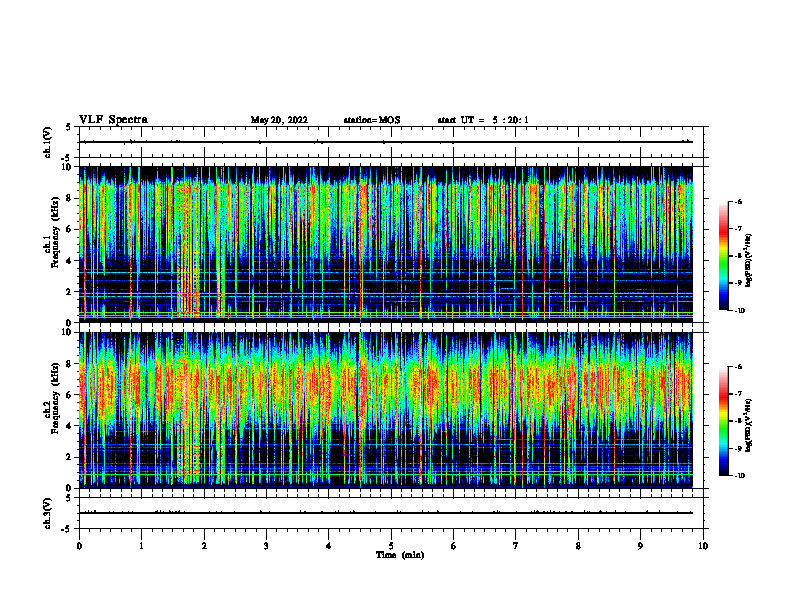792x612 pixels.
Task: Click inside the ch.2 spectrogram panel
Action: click(386, 410)
